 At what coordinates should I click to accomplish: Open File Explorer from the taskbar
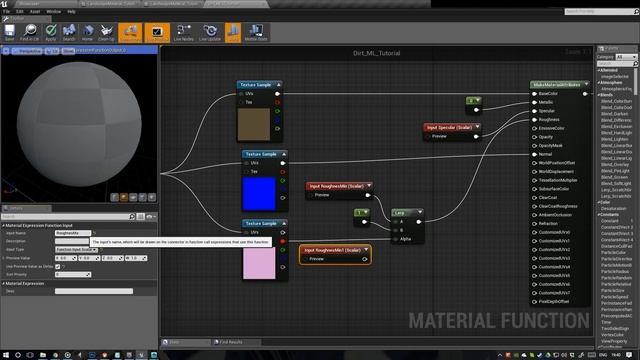(x=42, y=355)
